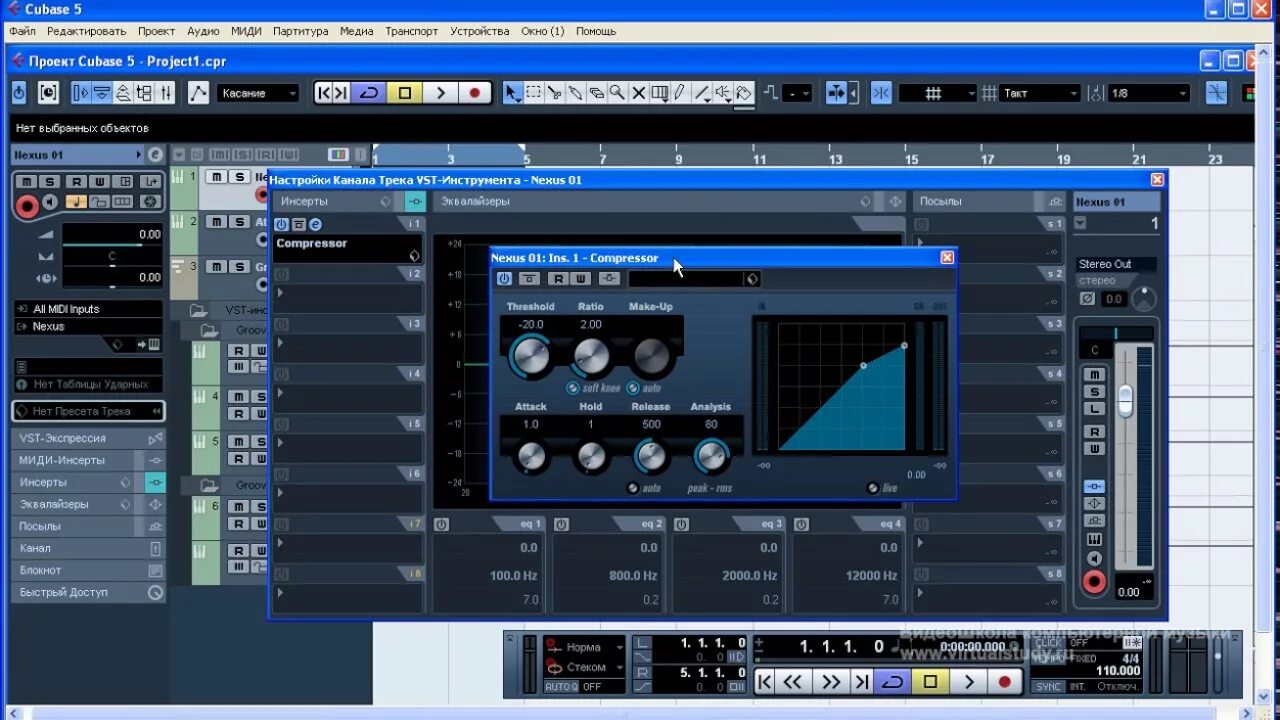Viewport: 1280px width, 720px height.
Task: Open the quantize 1/8 dropdown
Action: [1148, 93]
